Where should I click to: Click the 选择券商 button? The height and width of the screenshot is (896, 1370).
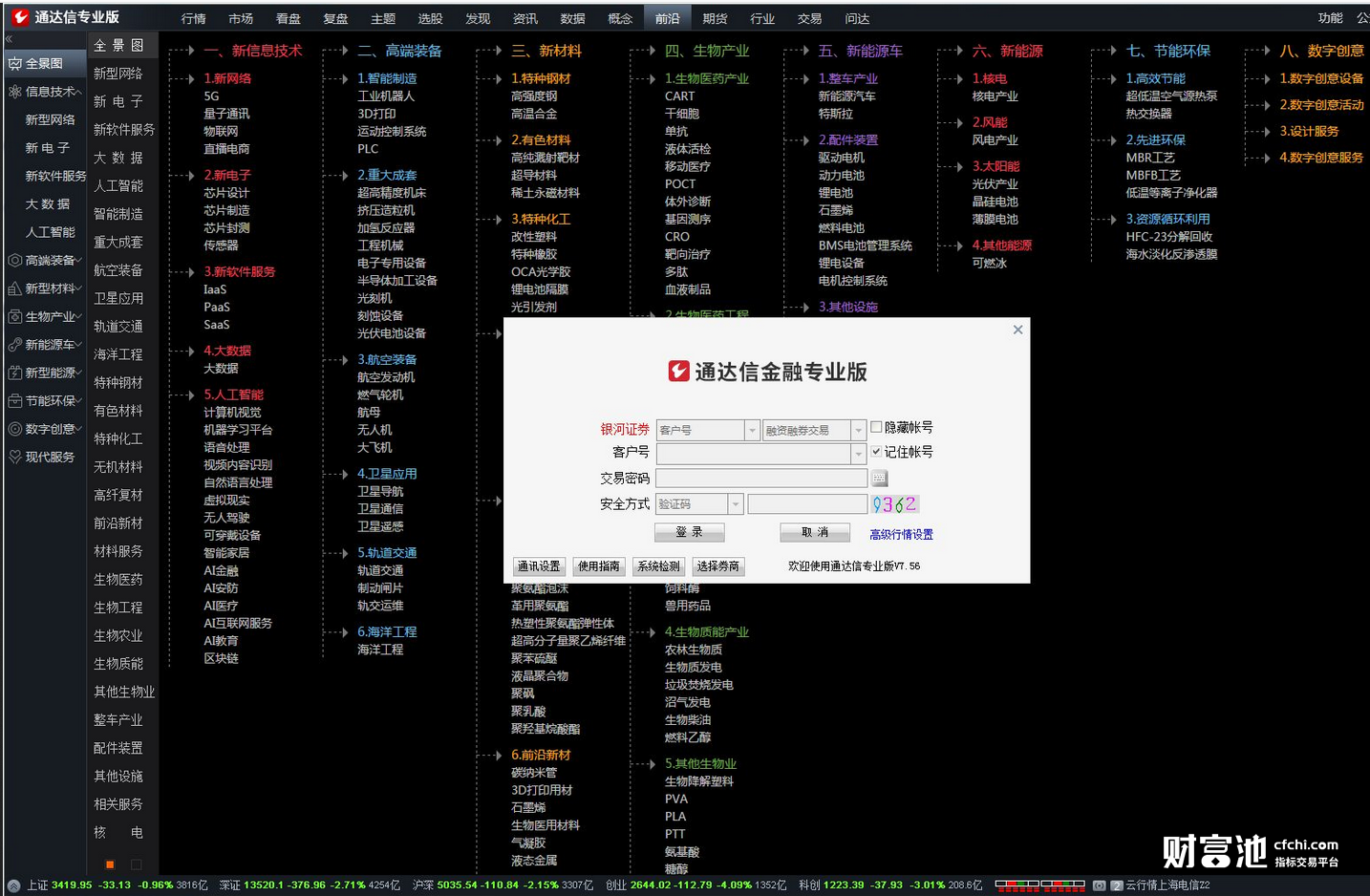[718, 566]
